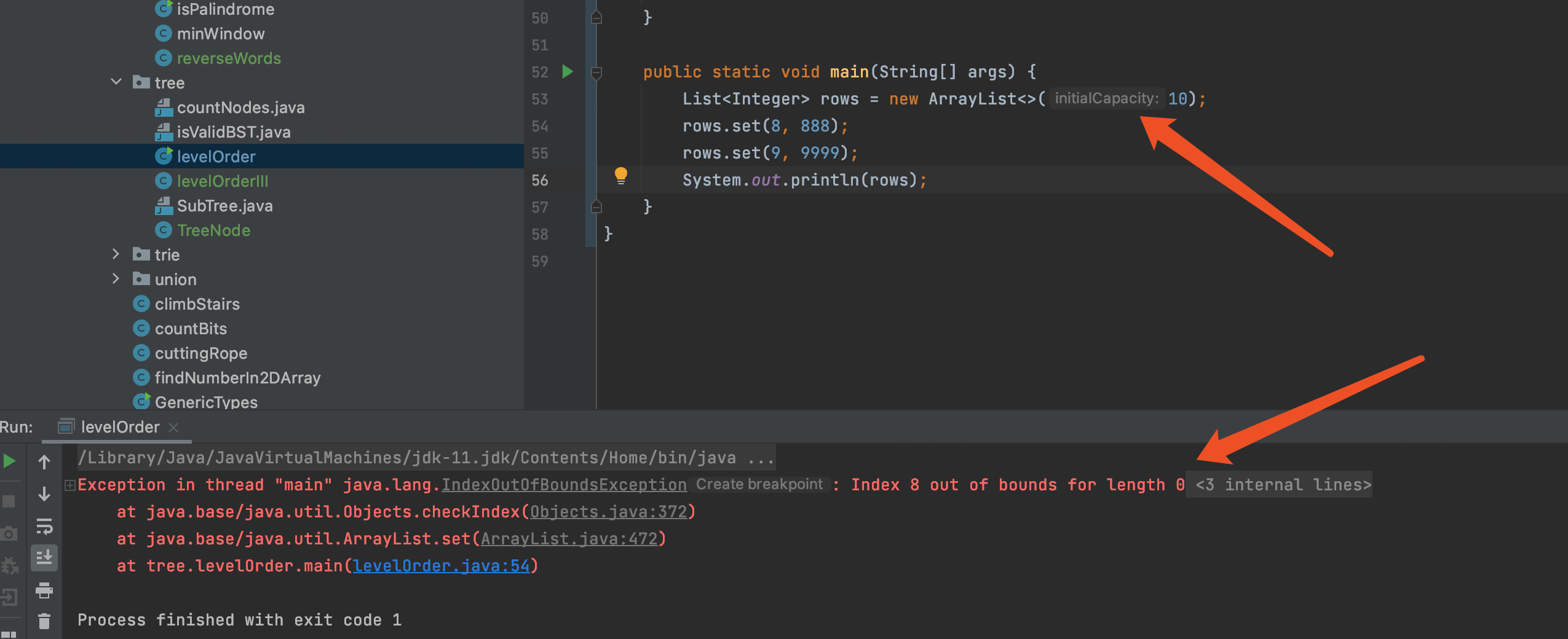Expand the trie folder chevron
Image resolution: width=1568 pixels, height=639 pixels.
click(116, 254)
